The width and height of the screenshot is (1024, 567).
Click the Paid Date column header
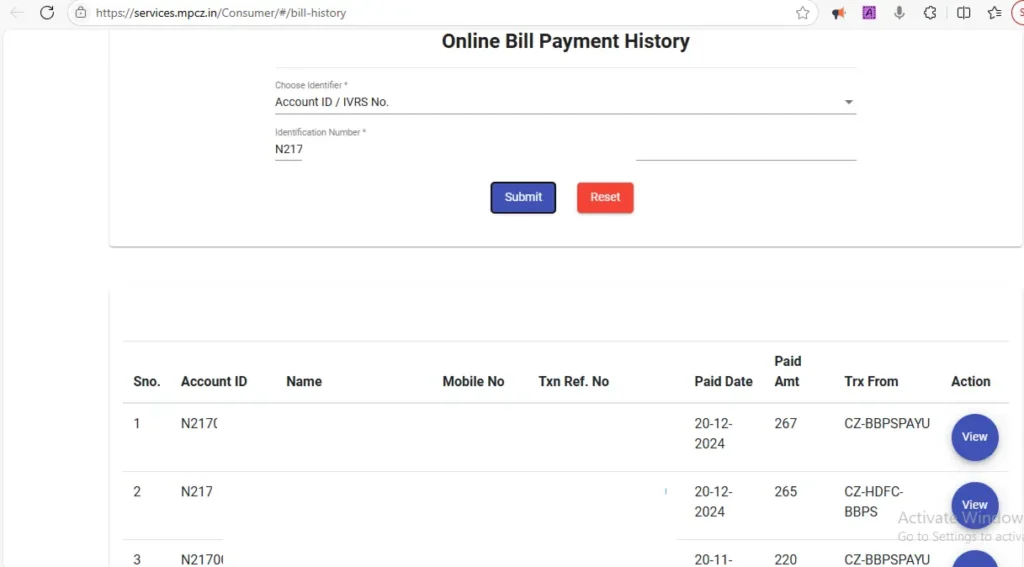723,381
